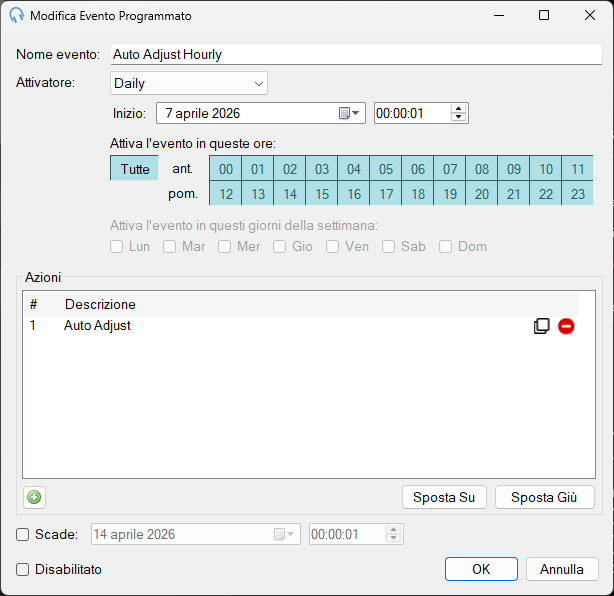Toggle hour 06 in the hour grid

[418, 168]
